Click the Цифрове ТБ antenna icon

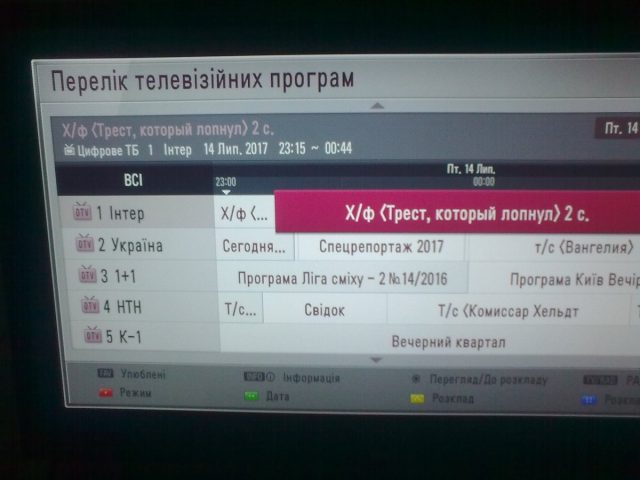(69, 150)
